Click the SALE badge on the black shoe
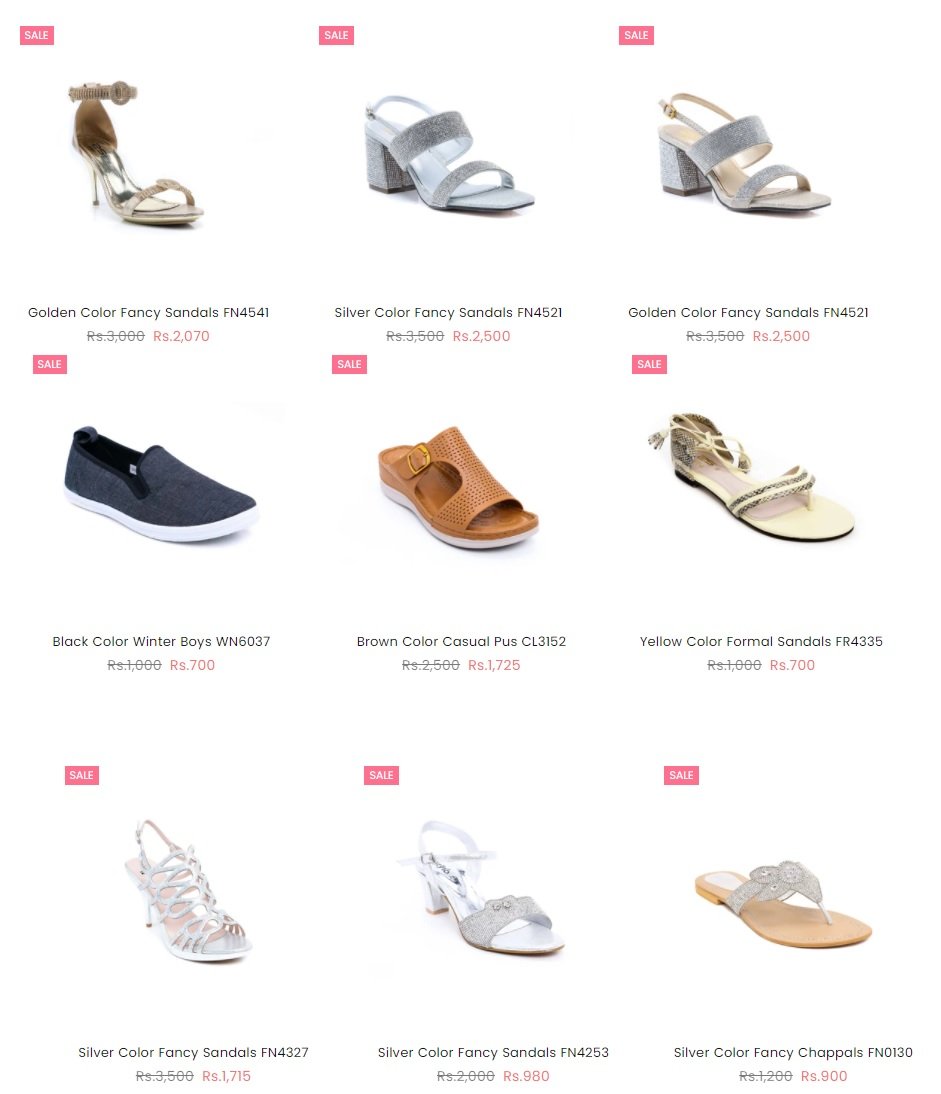This screenshot has width=941, height=1094. [50, 364]
